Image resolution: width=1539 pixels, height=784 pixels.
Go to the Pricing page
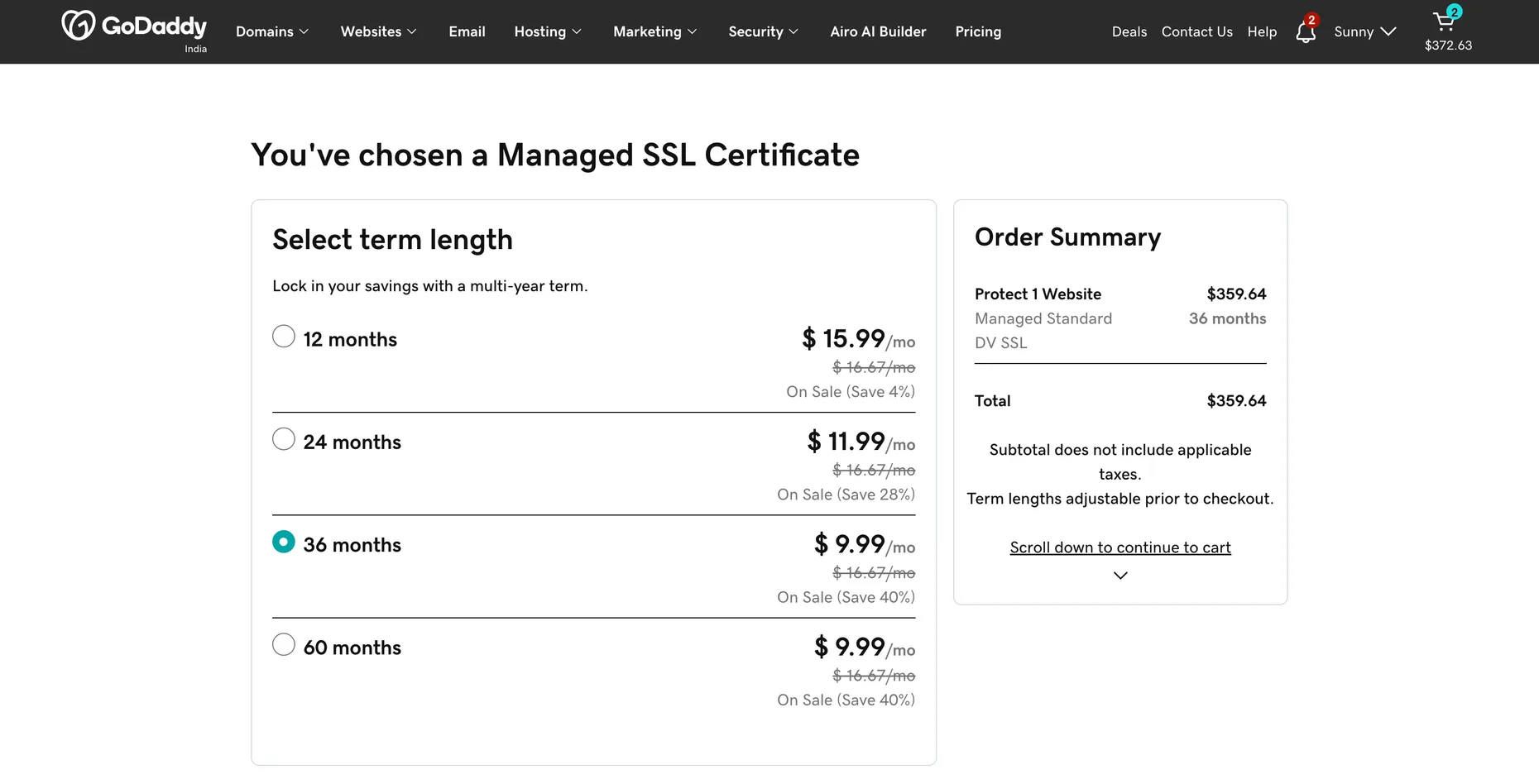click(978, 31)
